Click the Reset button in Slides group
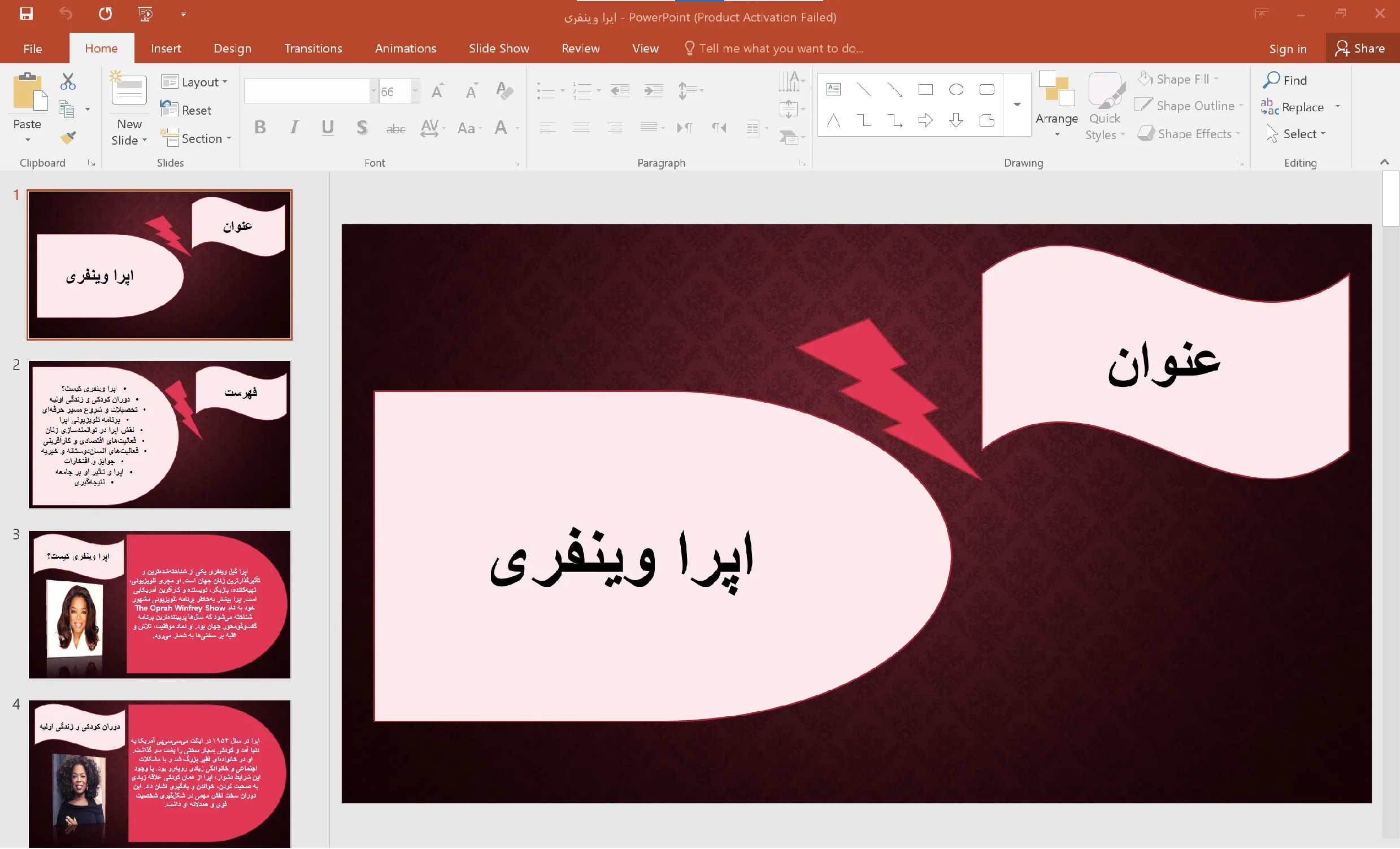The height and width of the screenshot is (849, 1400). click(x=186, y=110)
